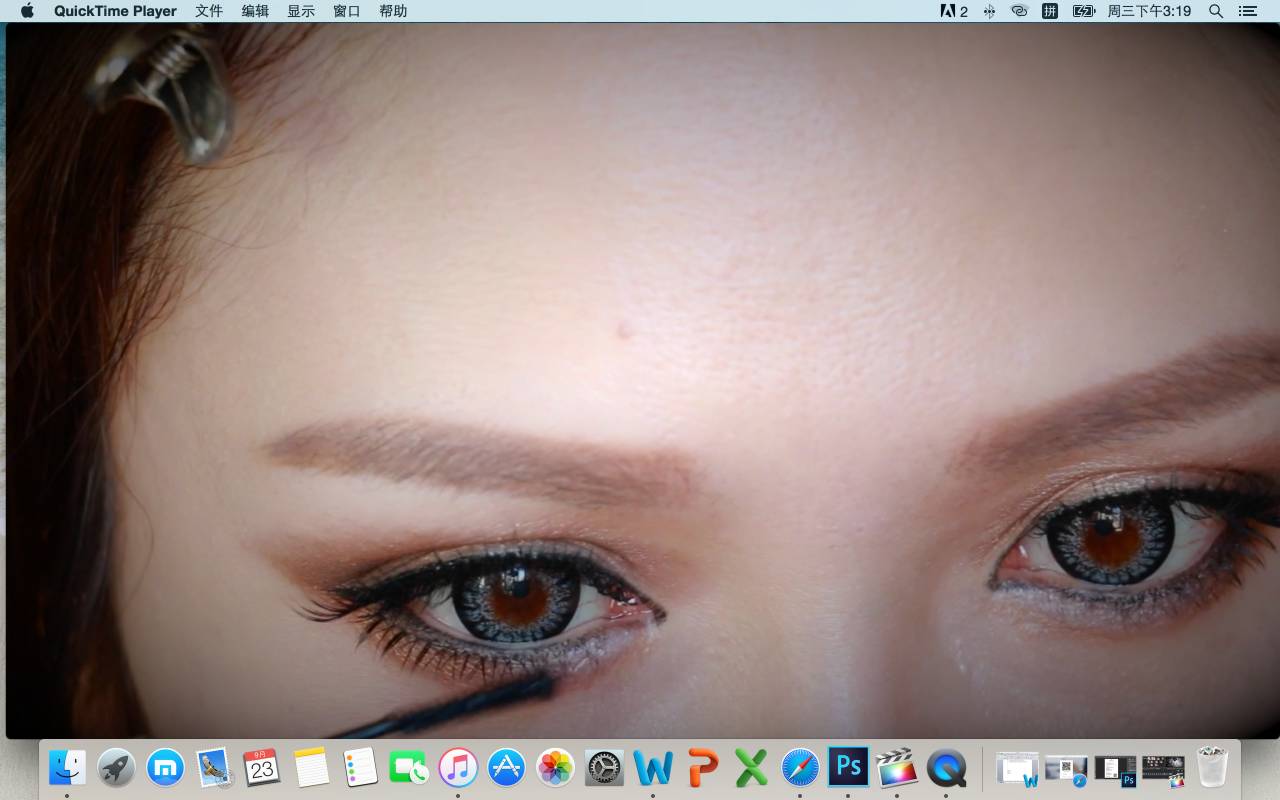Open Safari compass icon in Dock
The width and height of the screenshot is (1280, 800).
click(800, 768)
